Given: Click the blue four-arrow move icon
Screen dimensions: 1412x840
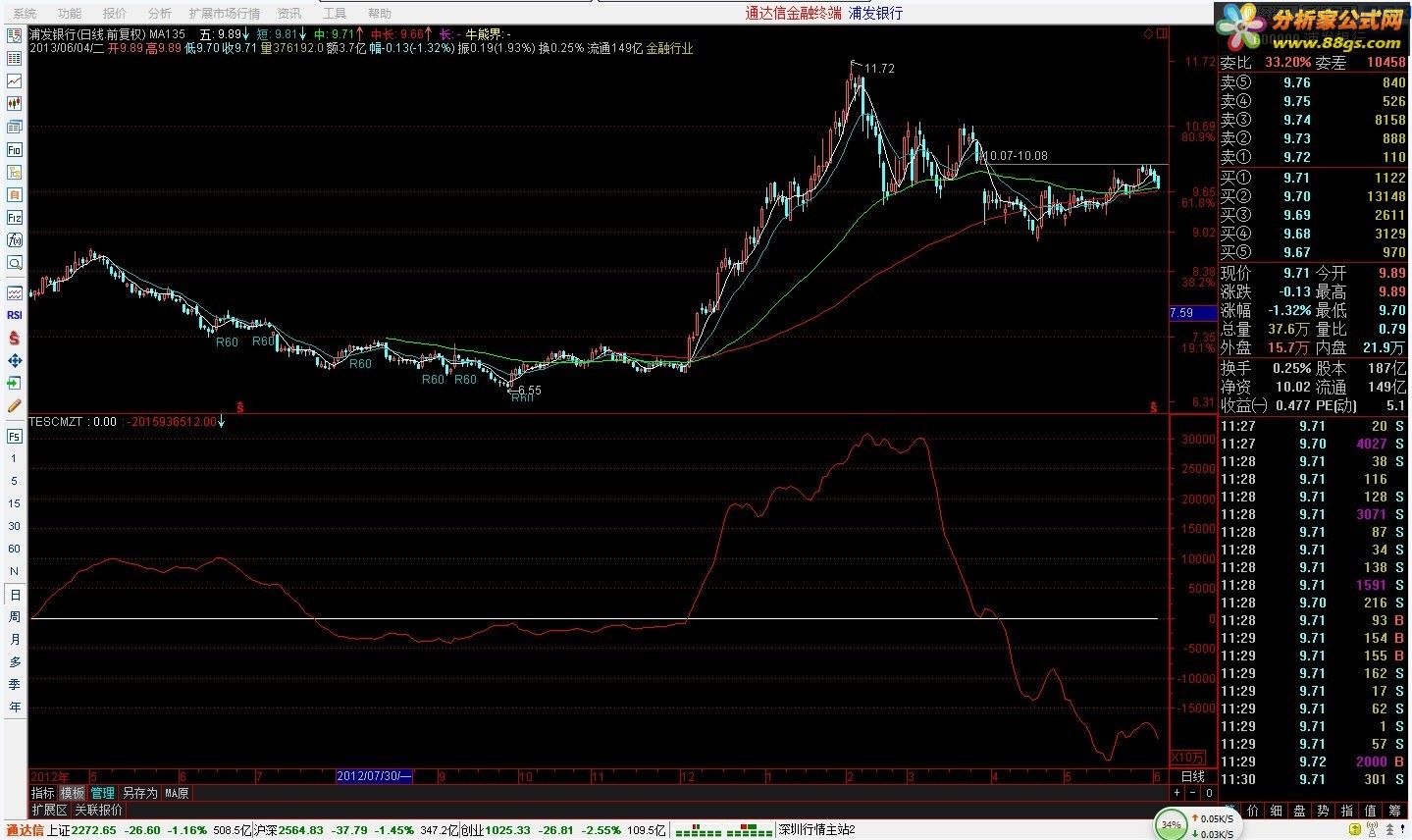Looking at the screenshot, I should [15, 360].
